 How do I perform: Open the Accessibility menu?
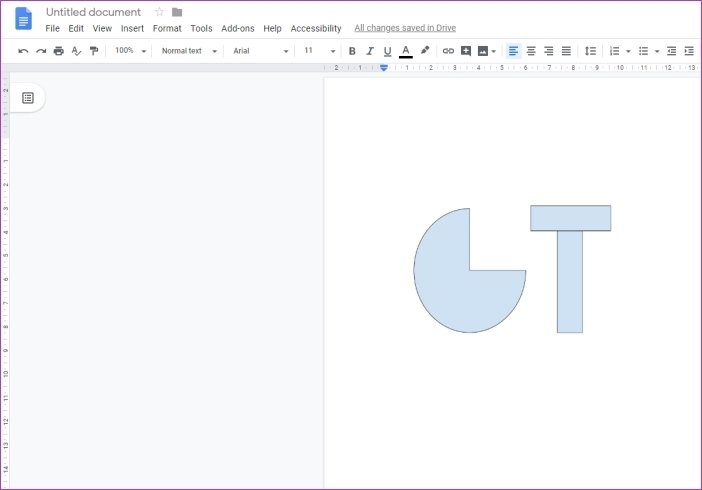316,28
